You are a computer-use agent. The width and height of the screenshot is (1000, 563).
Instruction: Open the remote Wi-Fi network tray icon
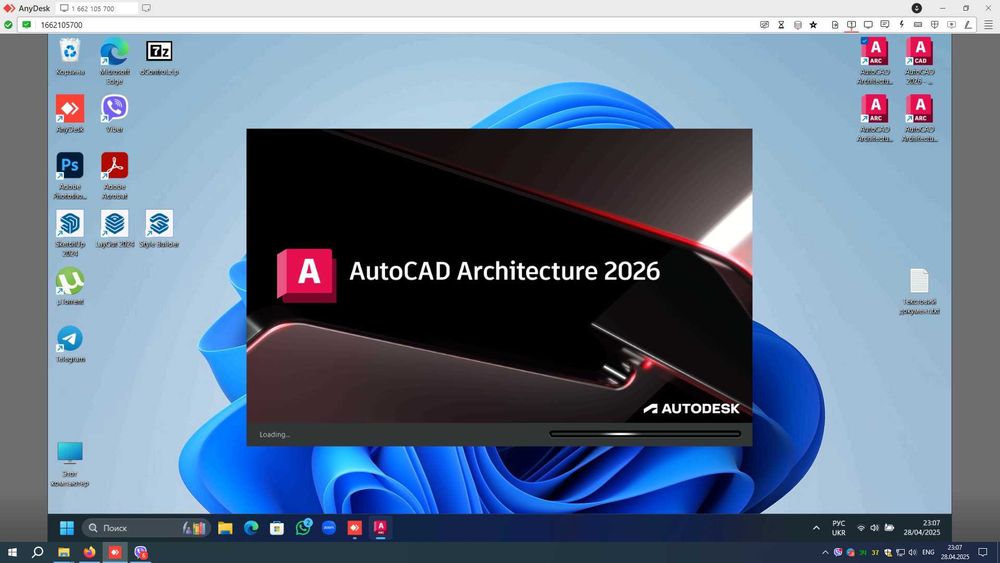861,528
